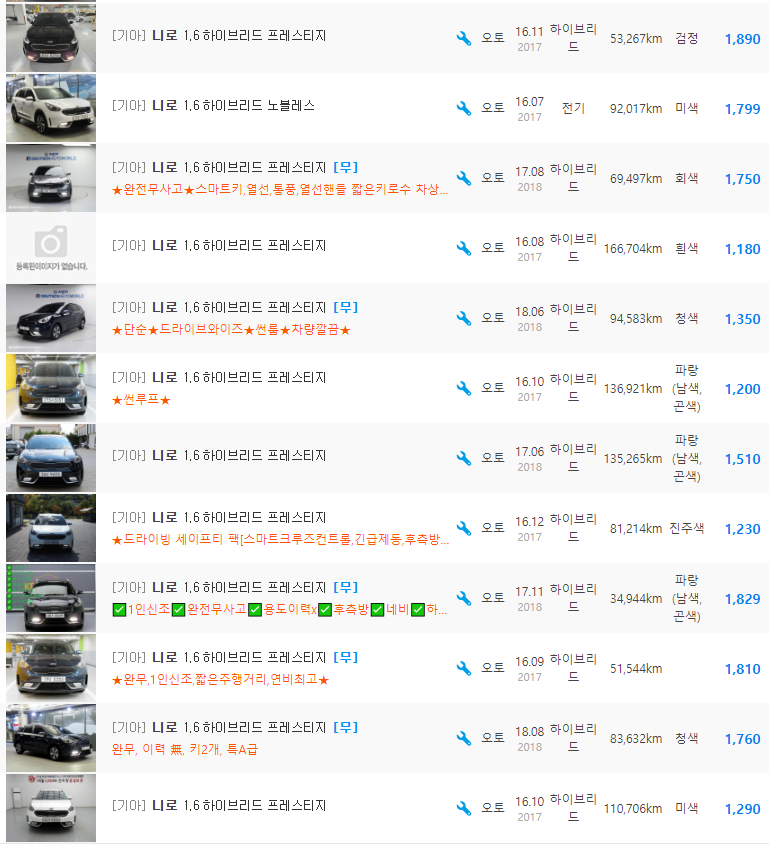Click color 진주색 in 81,214km row
Viewport: 769px width, 844px height.
686,528
